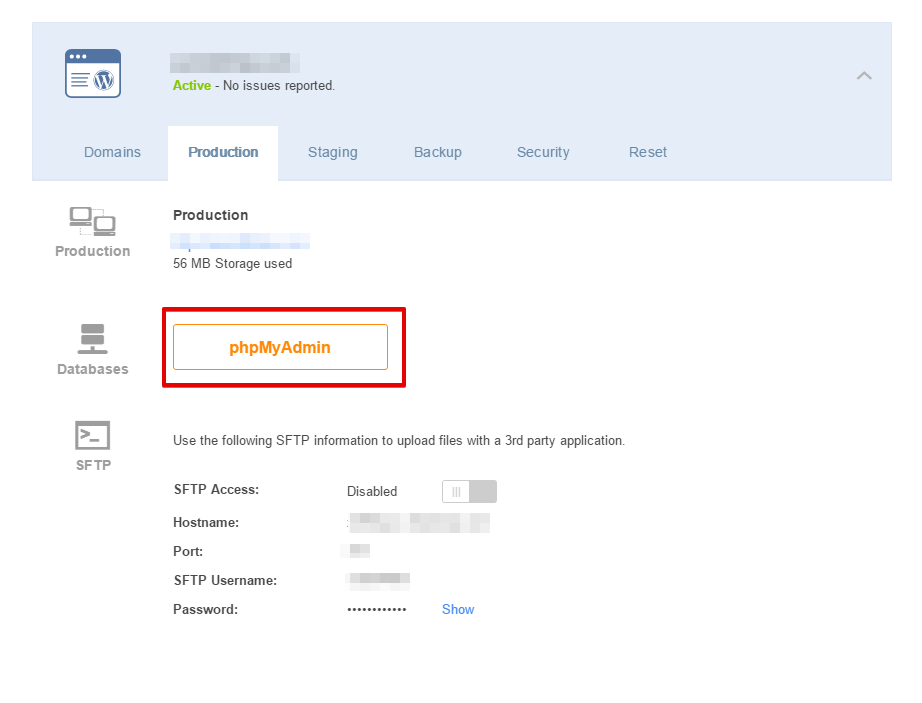
Task: Click the masked Password dots
Action: click(x=376, y=610)
